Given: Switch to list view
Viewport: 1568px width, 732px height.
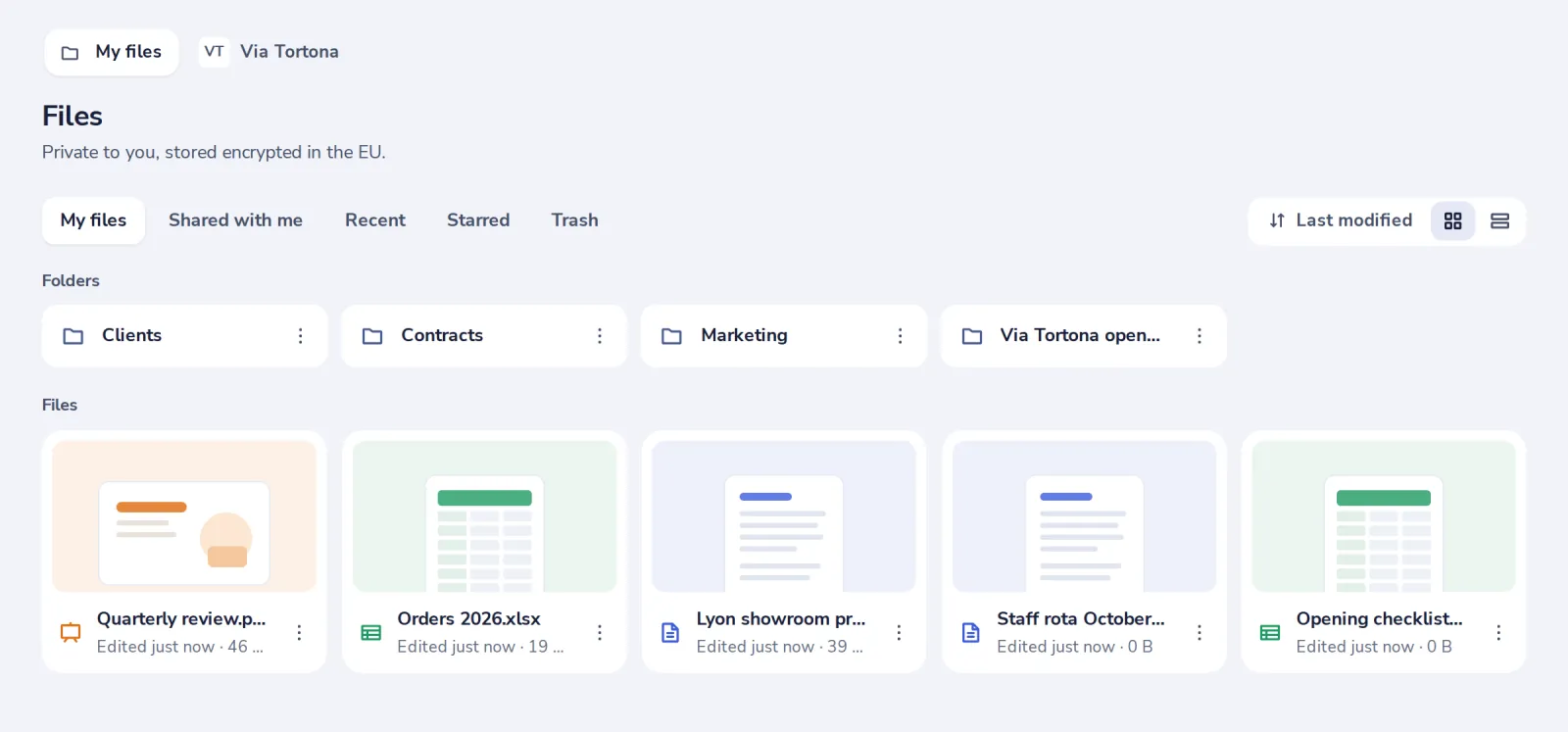Looking at the screenshot, I should [x=1499, y=221].
